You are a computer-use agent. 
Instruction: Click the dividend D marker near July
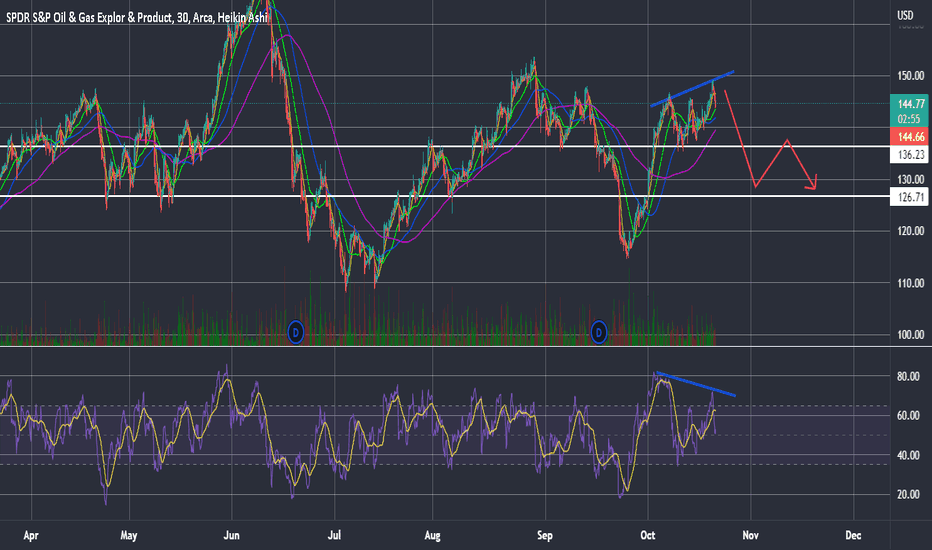pyautogui.click(x=296, y=332)
